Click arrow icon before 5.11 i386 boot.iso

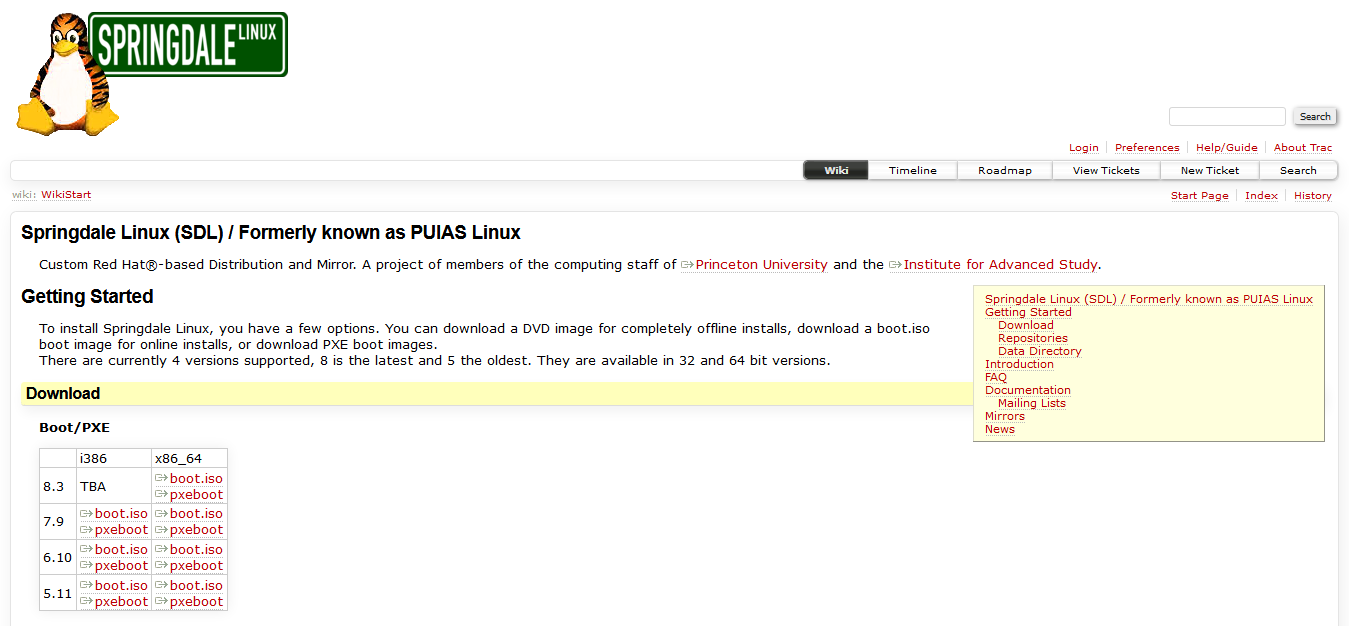(88, 585)
